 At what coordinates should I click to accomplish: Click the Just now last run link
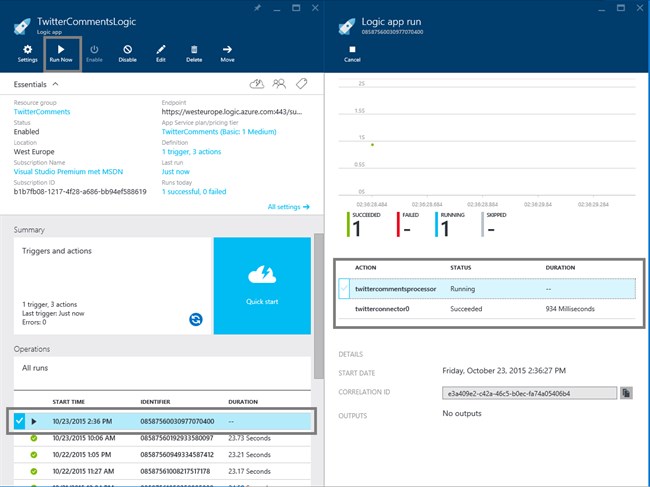175,172
